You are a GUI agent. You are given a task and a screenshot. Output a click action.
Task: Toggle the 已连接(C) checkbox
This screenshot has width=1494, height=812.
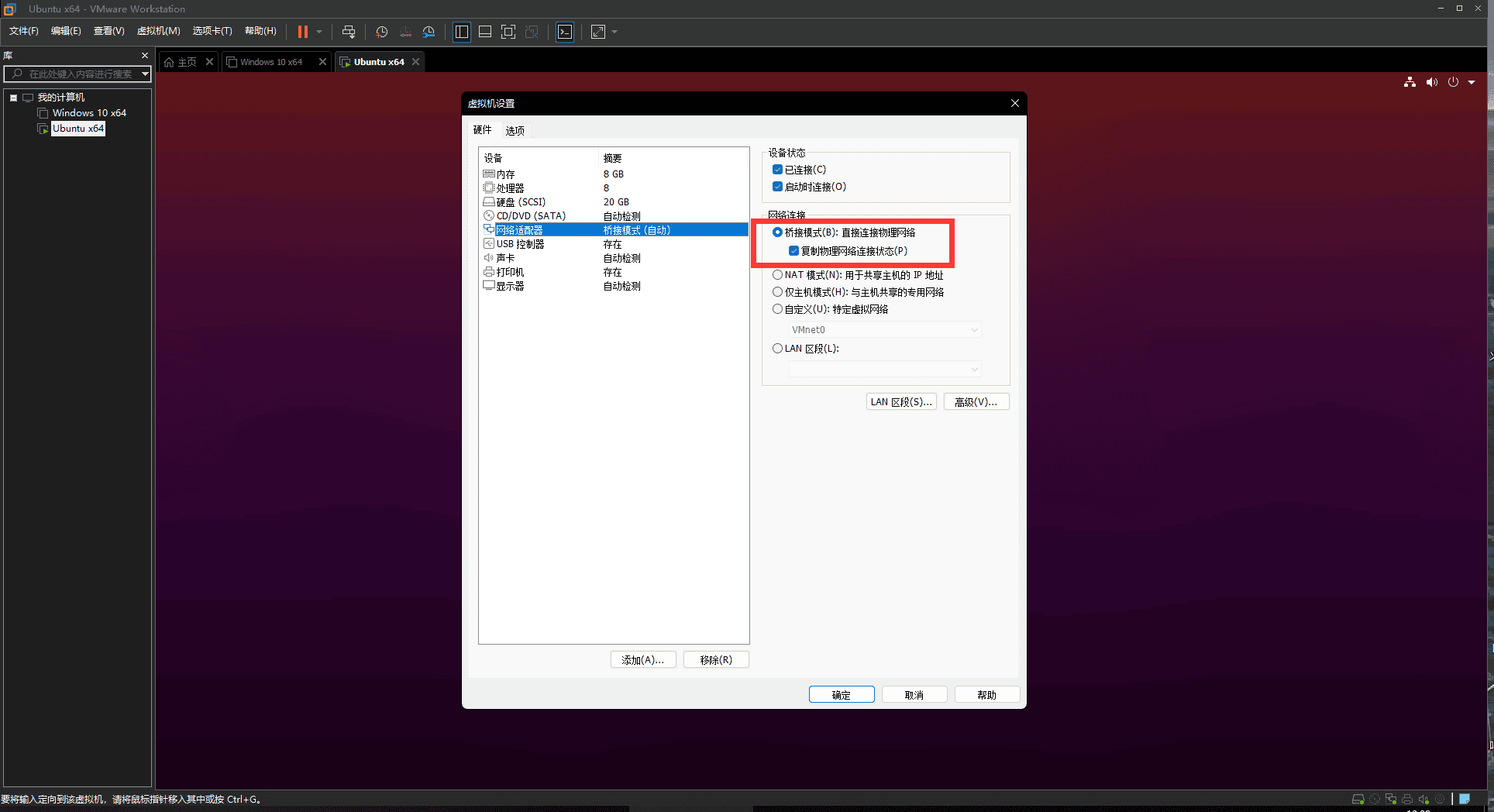[777, 170]
